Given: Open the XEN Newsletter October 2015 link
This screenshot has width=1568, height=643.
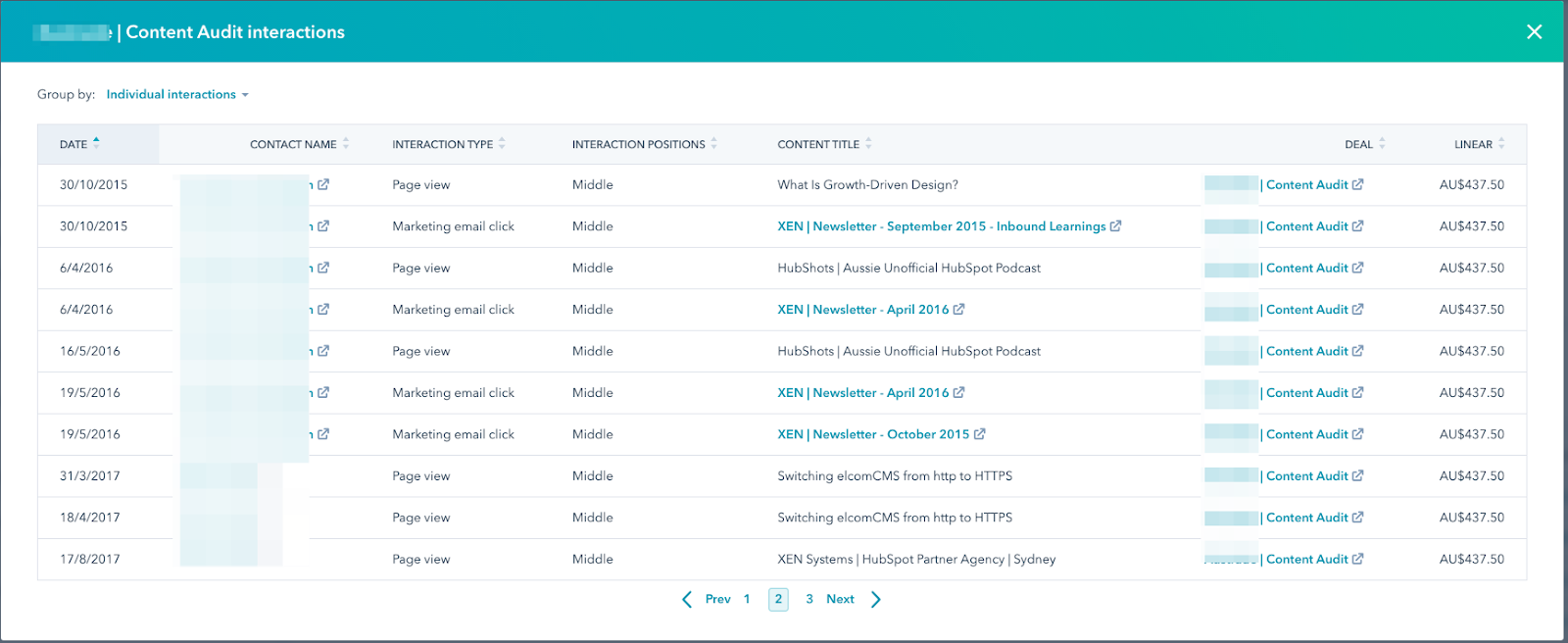Looking at the screenshot, I should coord(872,434).
